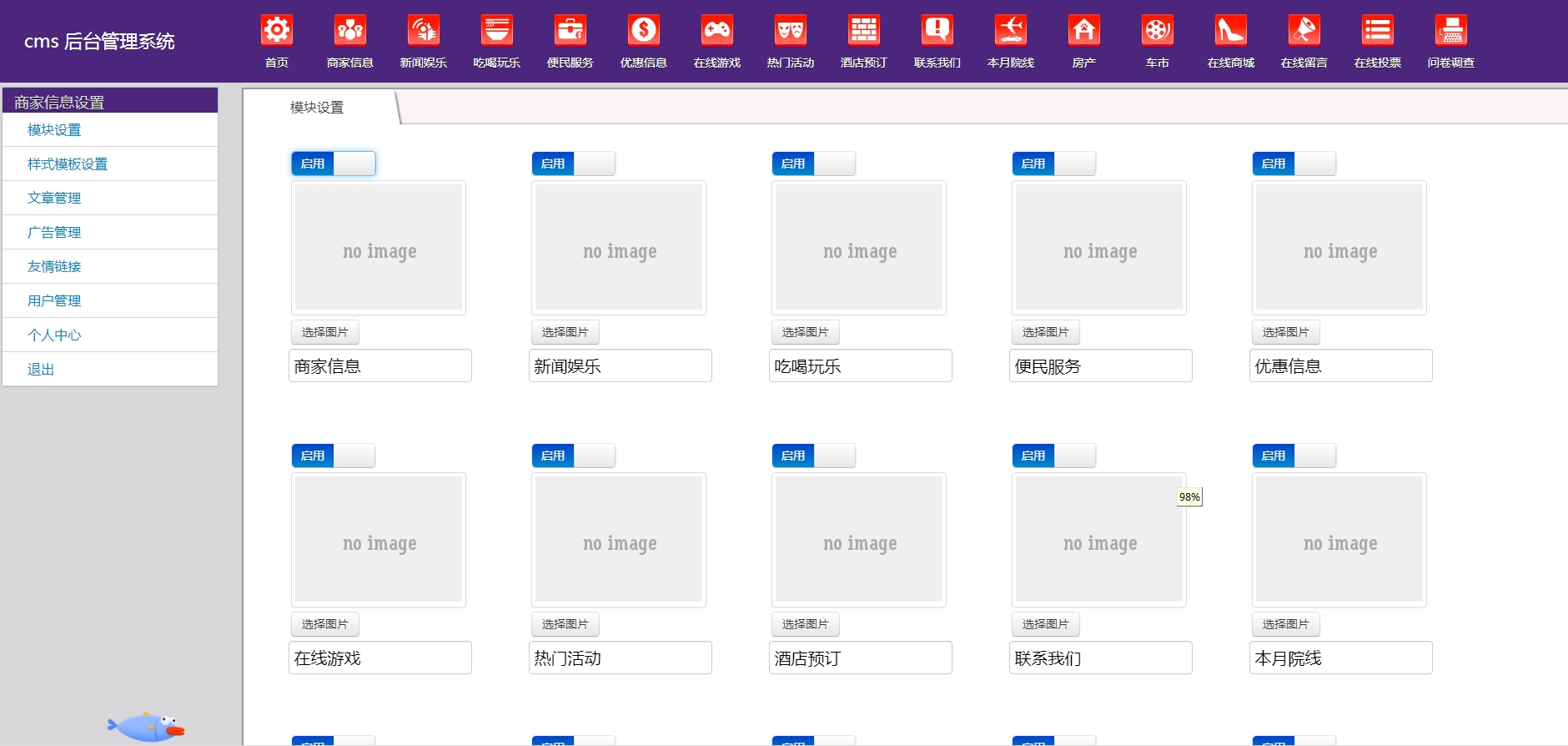1568x746 pixels.
Task: Select the 模块设置 tab
Action: click(317, 108)
